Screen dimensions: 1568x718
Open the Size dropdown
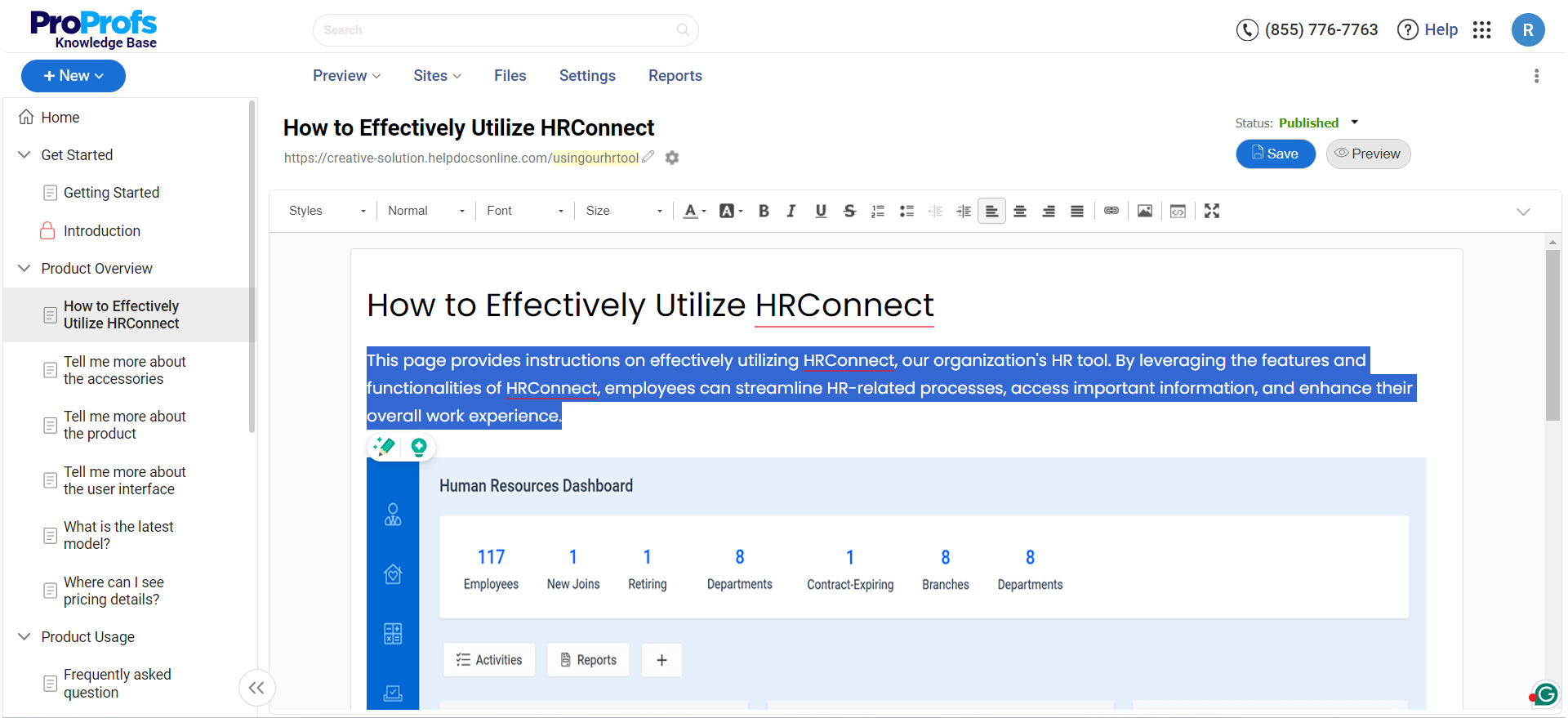tap(624, 211)
